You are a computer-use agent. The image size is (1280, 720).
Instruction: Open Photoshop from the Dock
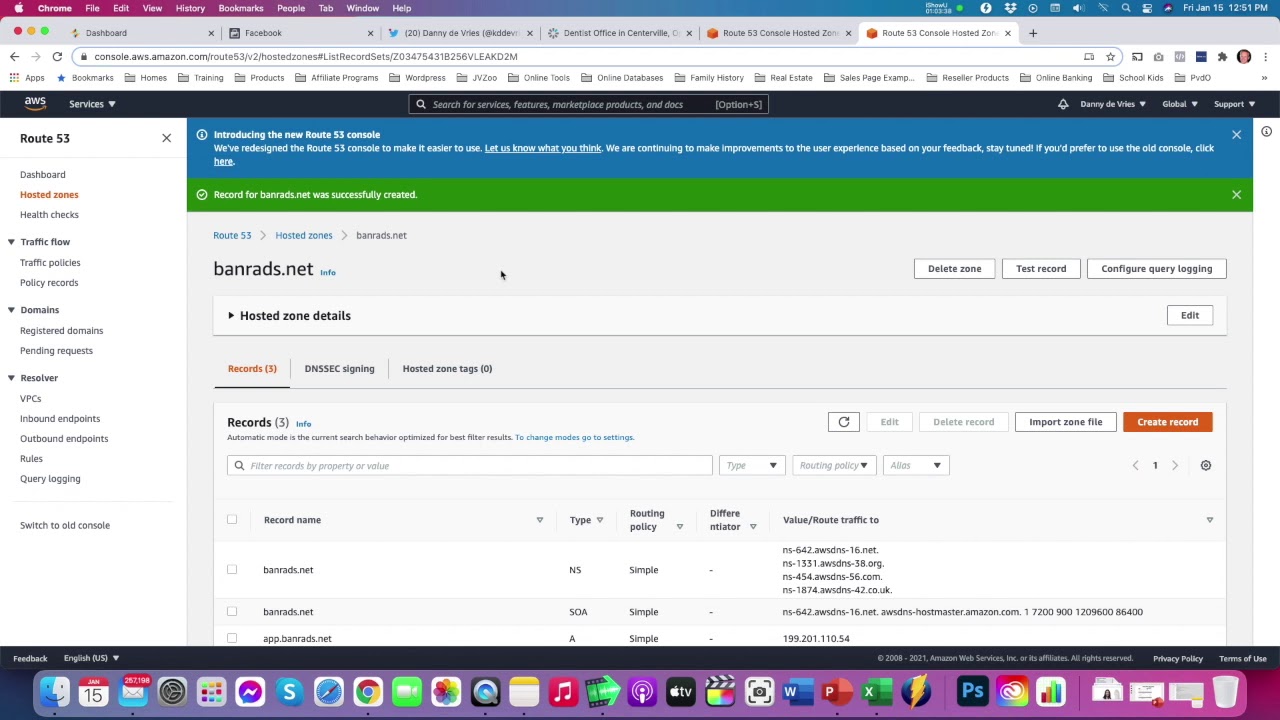pos(972,691)
